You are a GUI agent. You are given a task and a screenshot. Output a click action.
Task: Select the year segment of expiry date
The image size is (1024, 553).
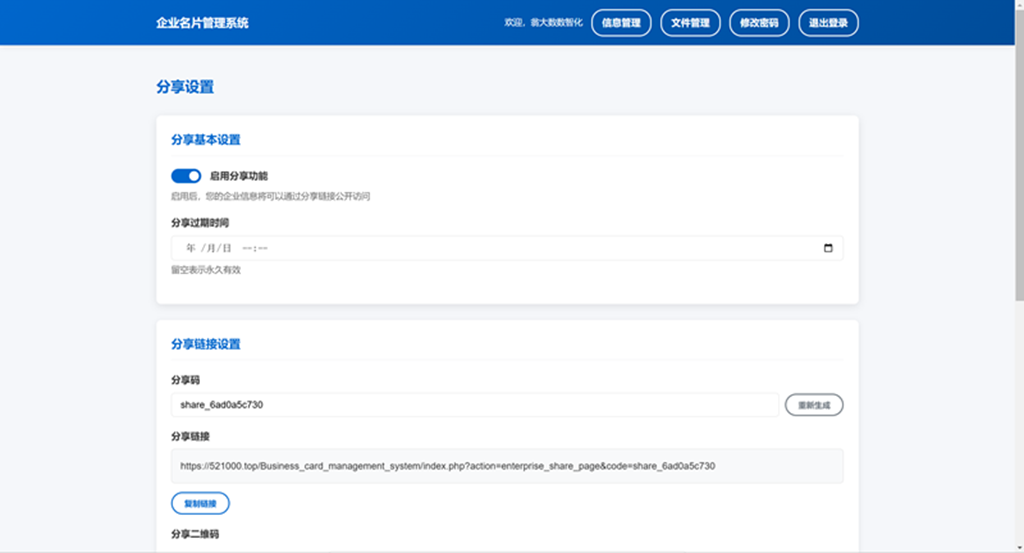pos(190,248)
